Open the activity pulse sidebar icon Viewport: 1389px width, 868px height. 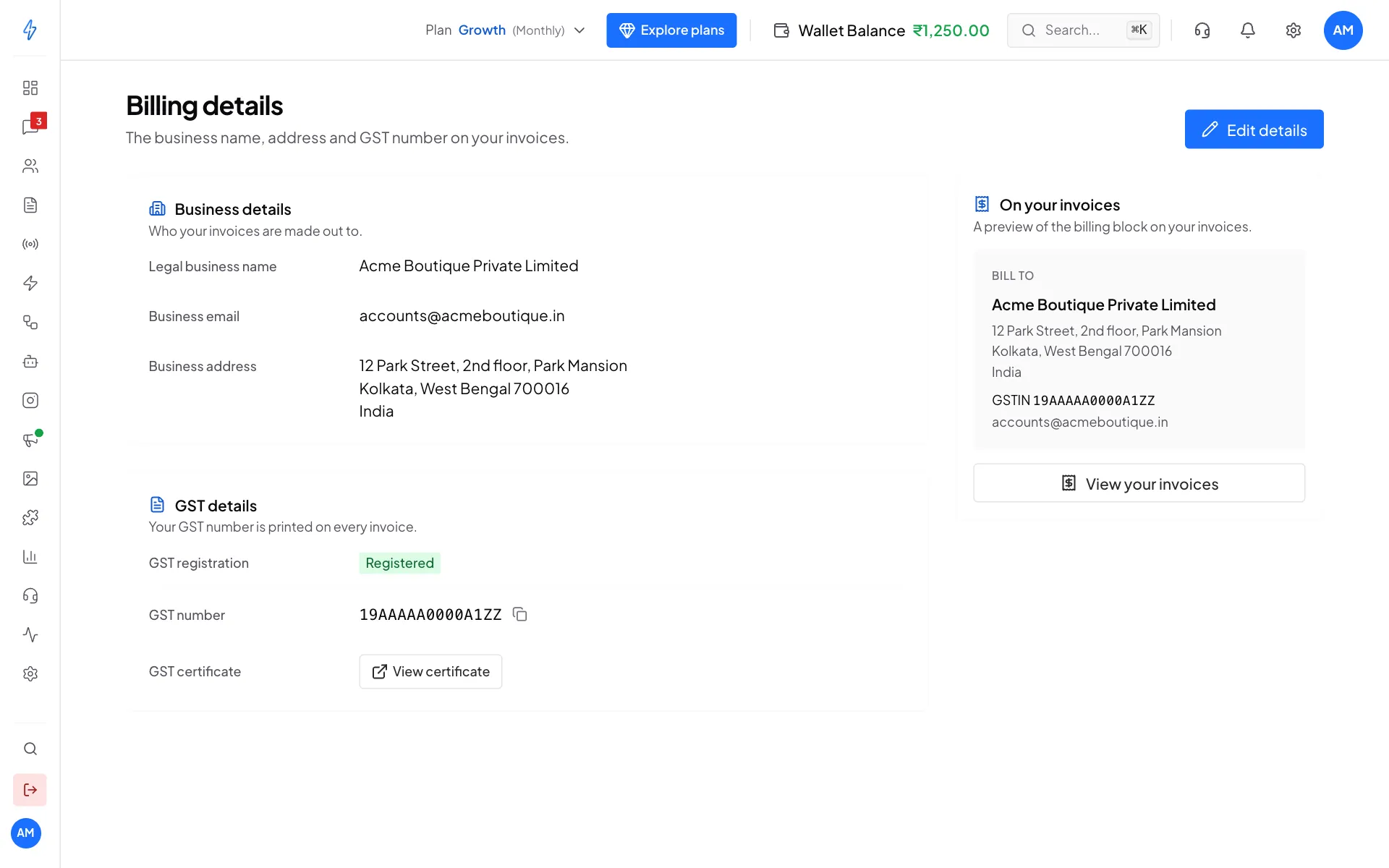pyautogui.click(x=30, y=634)
